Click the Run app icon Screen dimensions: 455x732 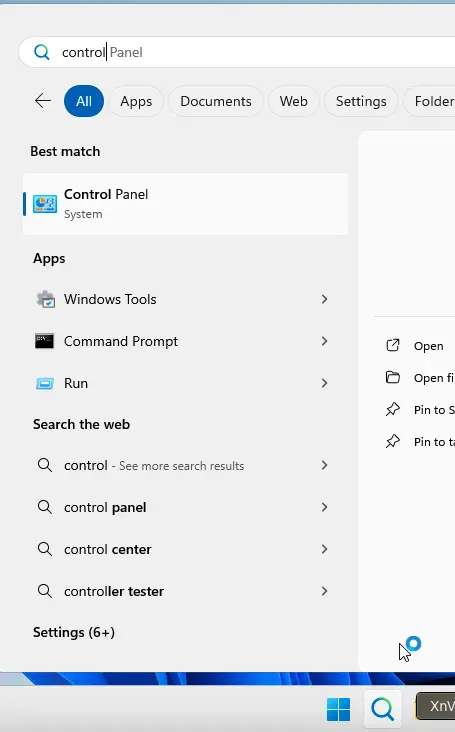coord(45,384)
